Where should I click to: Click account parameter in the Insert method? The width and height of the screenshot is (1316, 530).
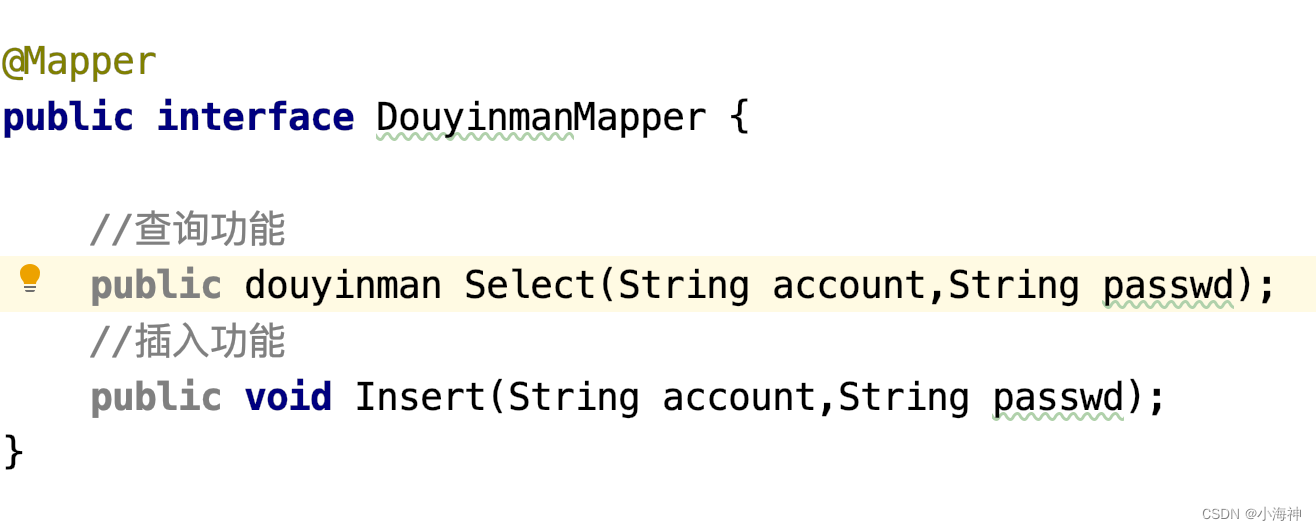point(740,399)
